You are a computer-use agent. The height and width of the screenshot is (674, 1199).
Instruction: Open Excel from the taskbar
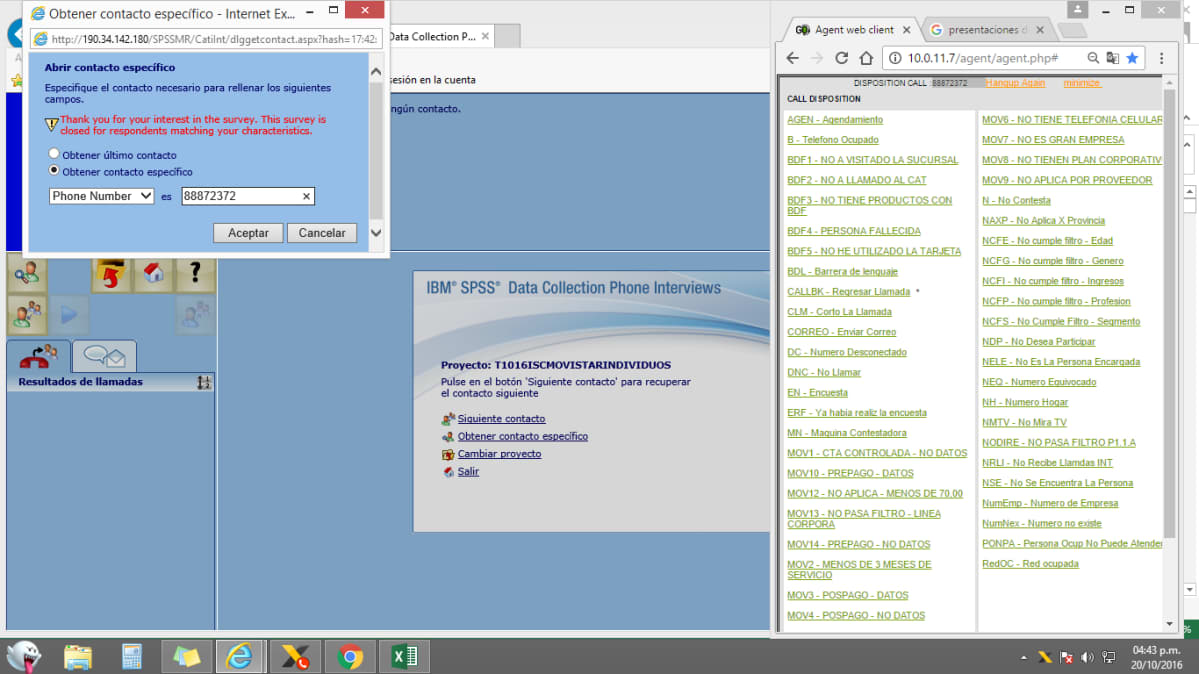(405, 656)
